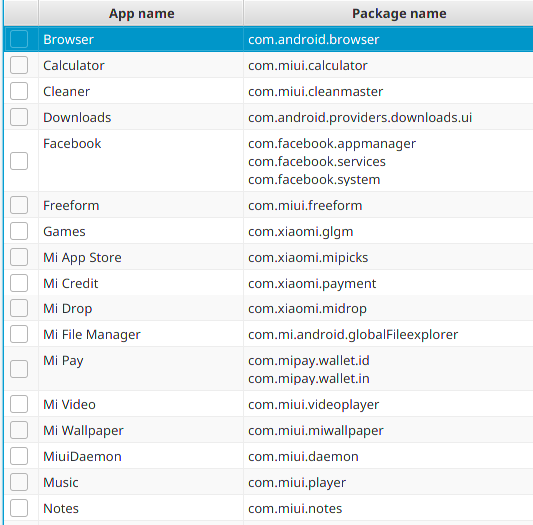Click com.mipay.wallet.in package line

pyautogui.click(x=309, y=378)
